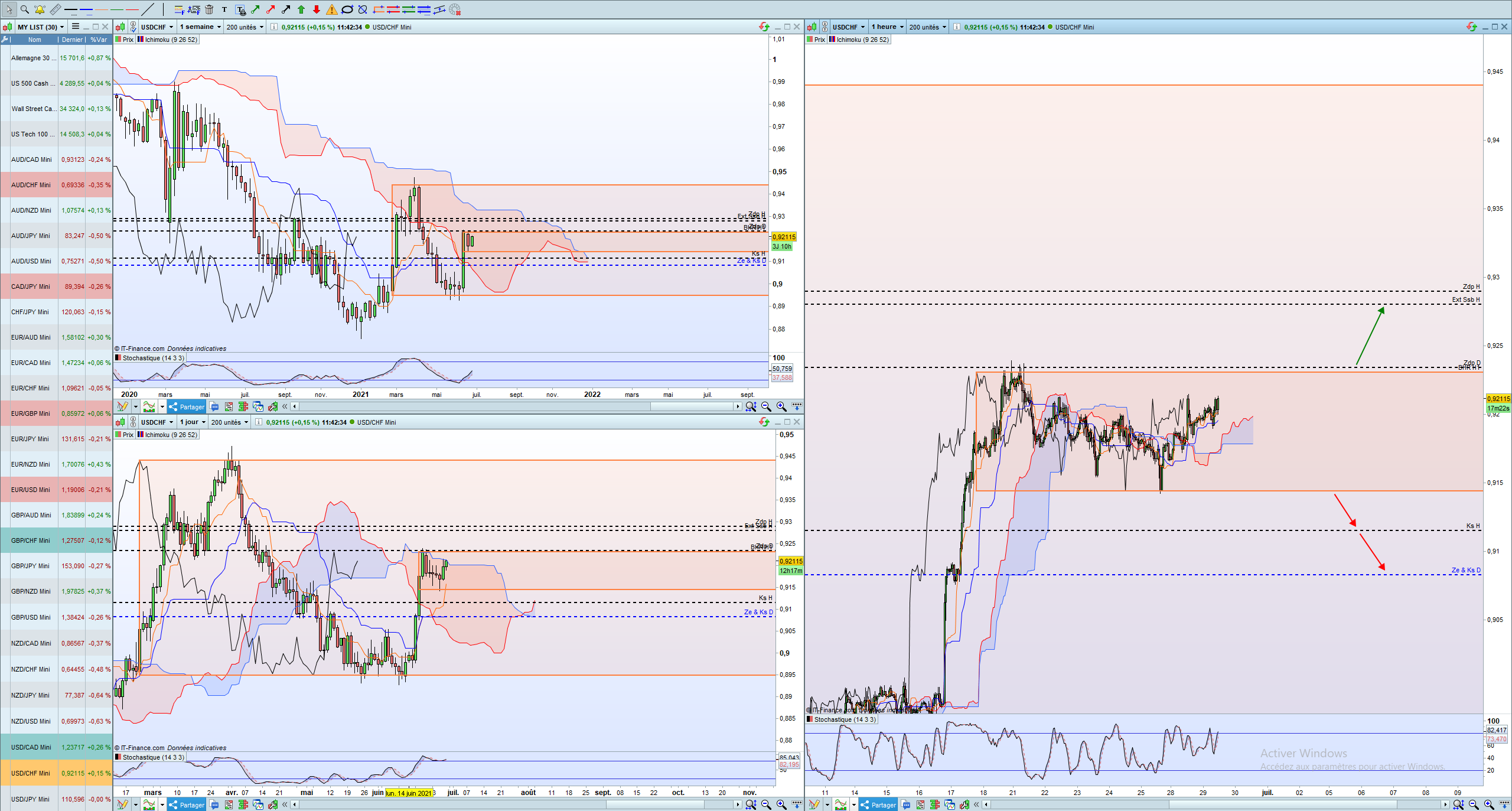The image size is (1512, 811).
Task: Select the alert bell tool
Action: pos(40,9)
